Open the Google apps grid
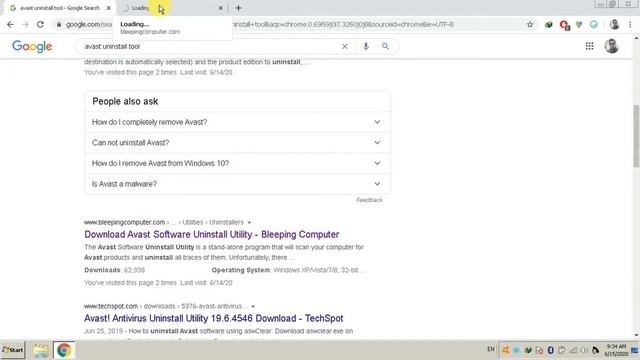 589,46
